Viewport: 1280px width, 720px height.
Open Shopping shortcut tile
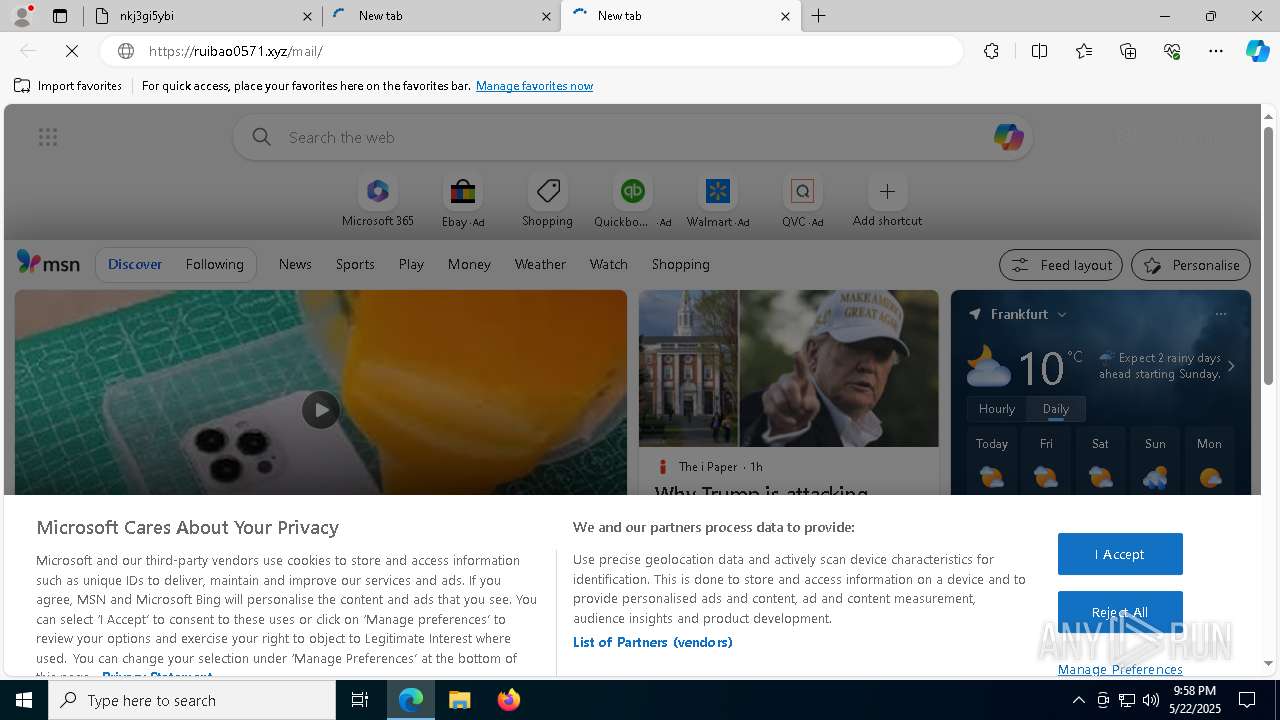[x=547, y=201]
